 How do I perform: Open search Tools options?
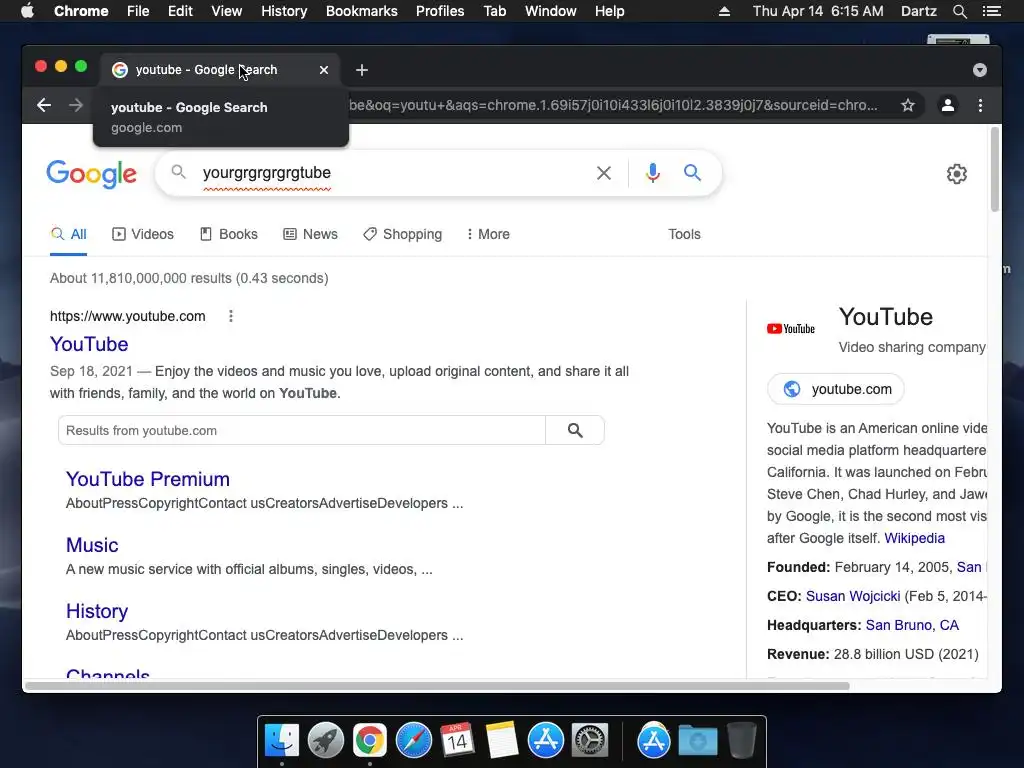[x=684, y=234]
